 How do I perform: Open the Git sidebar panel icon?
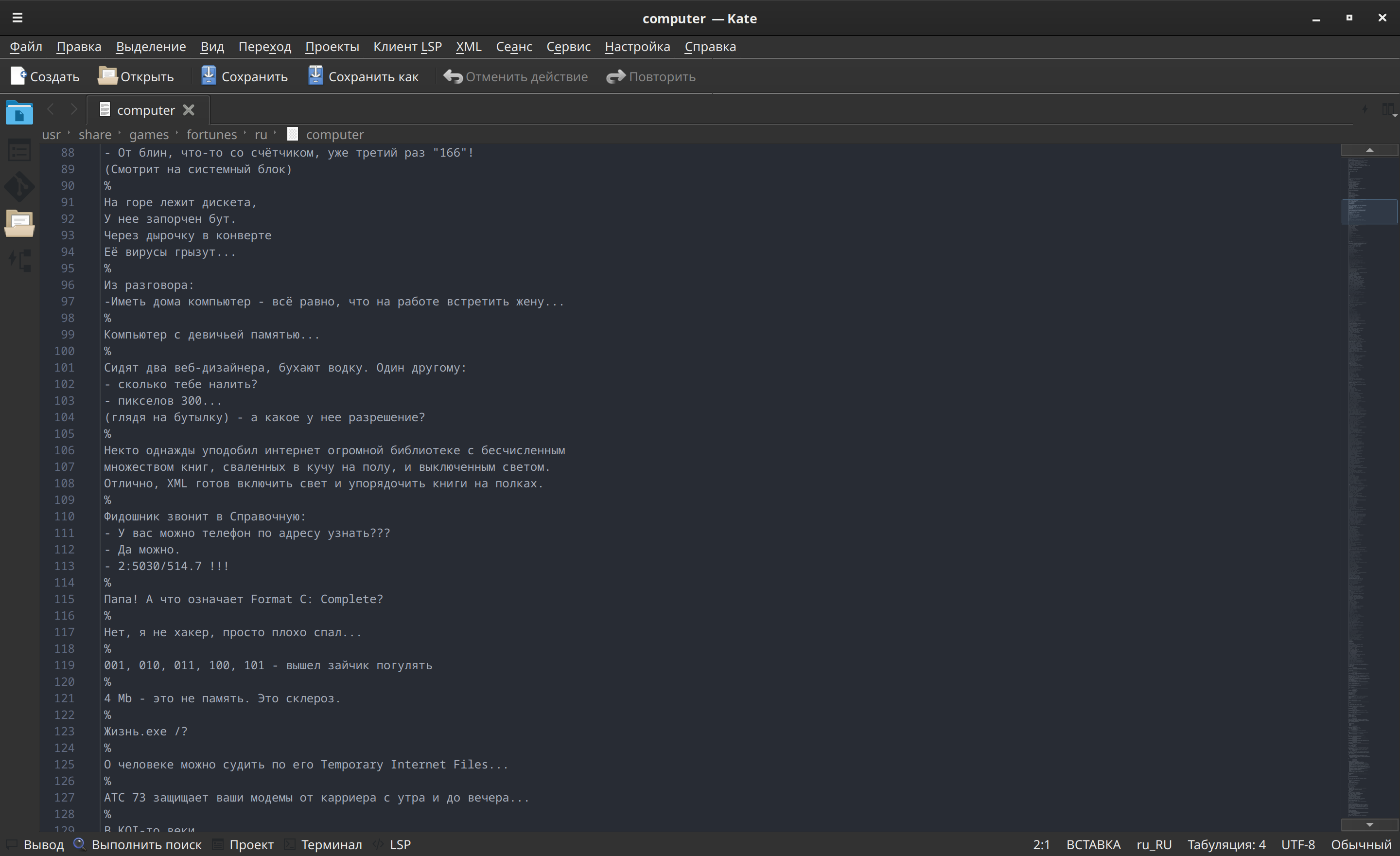[x=19, y=186]
